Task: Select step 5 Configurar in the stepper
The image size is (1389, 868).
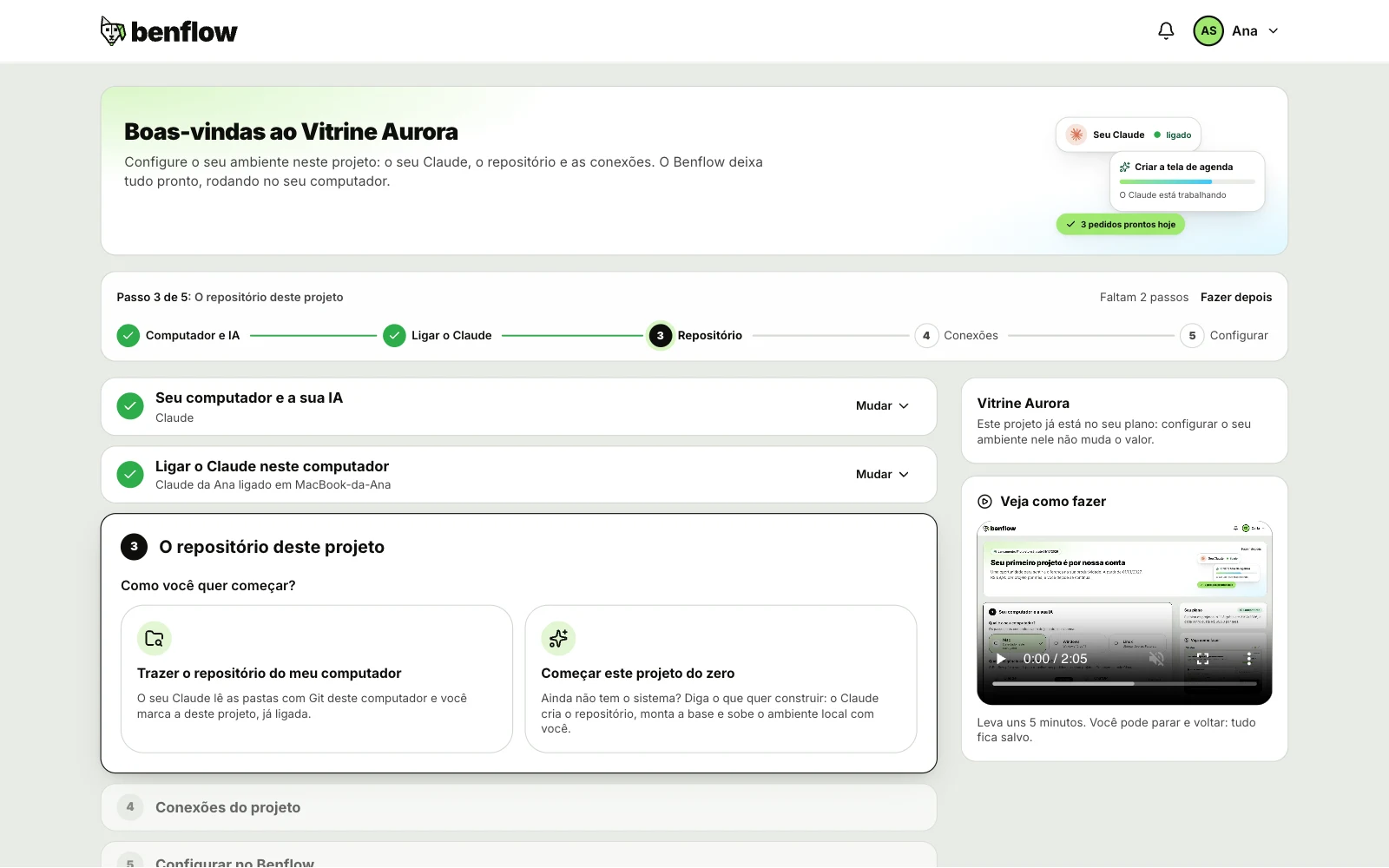Action: 1224,336
